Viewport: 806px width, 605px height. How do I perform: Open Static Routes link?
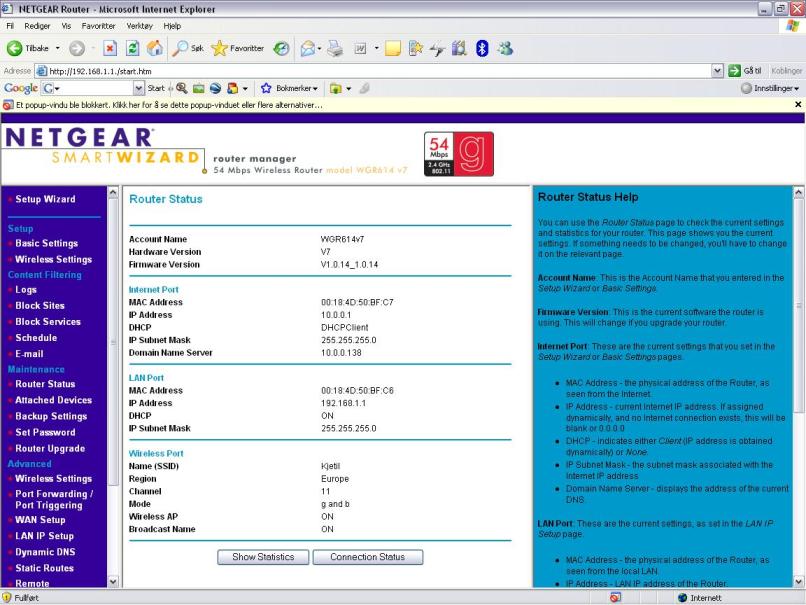pos(44,568)
